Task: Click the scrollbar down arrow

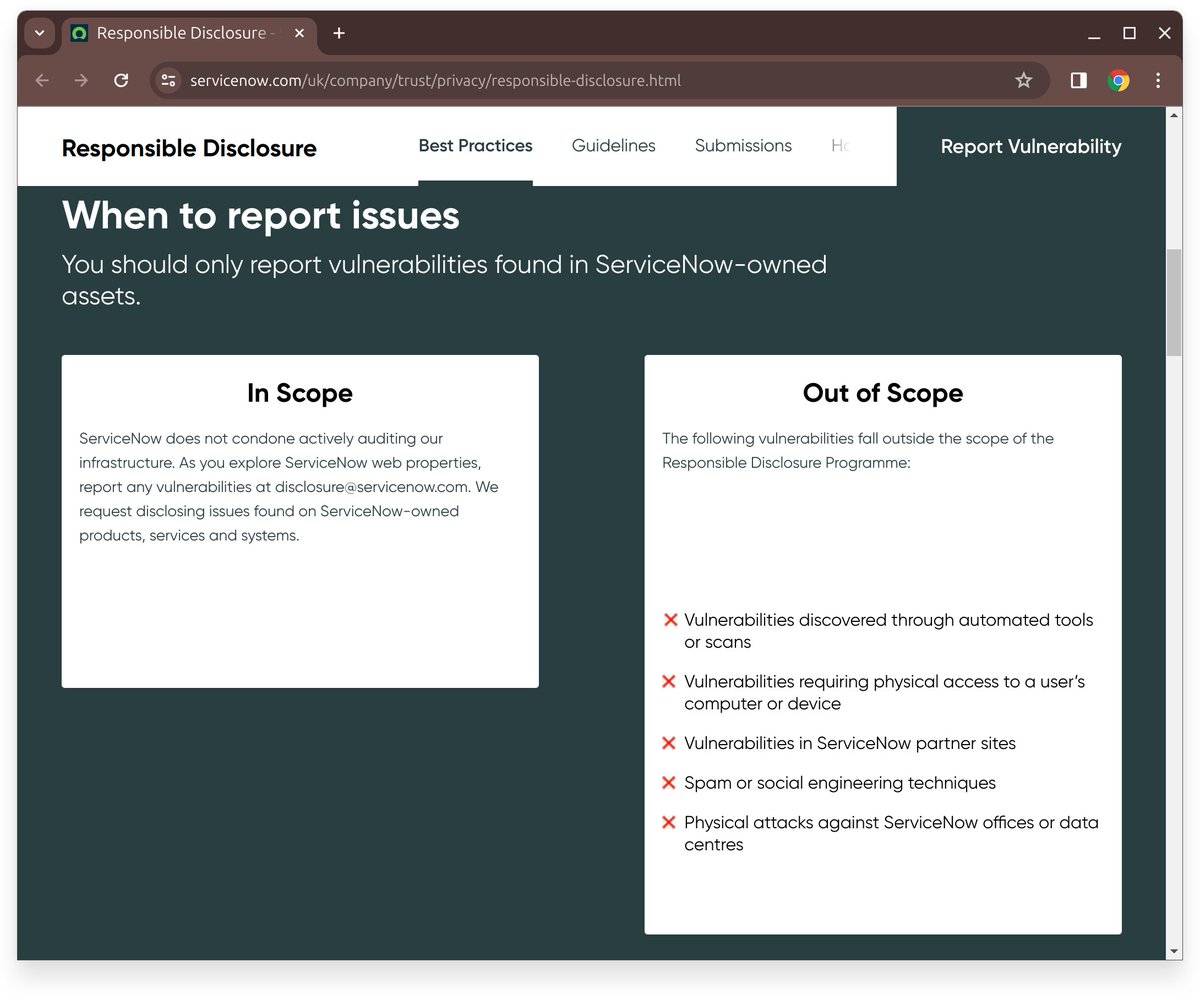Action: click(x=1174, y=951)
